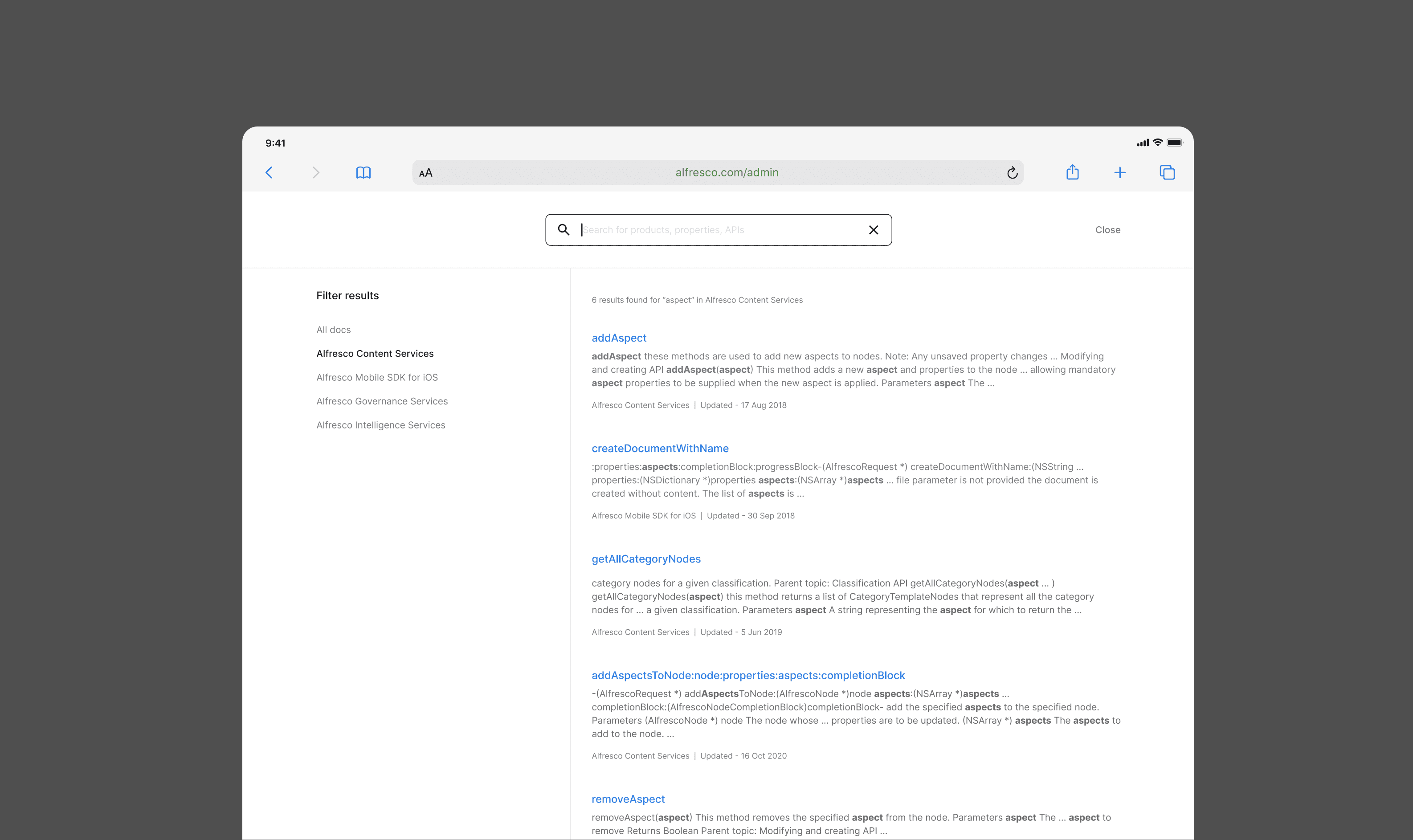
Task: Open createDocumentWithName search result
Action: tap(660, 449)
